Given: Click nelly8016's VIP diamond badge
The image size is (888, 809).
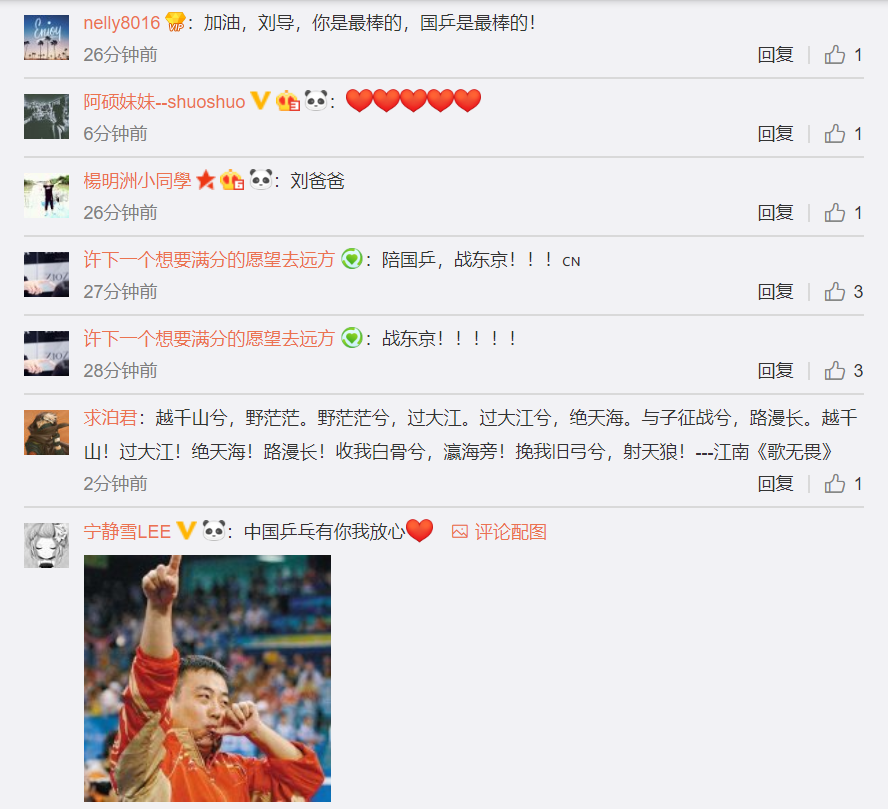Looking at the screenshot, I should 176,23.
